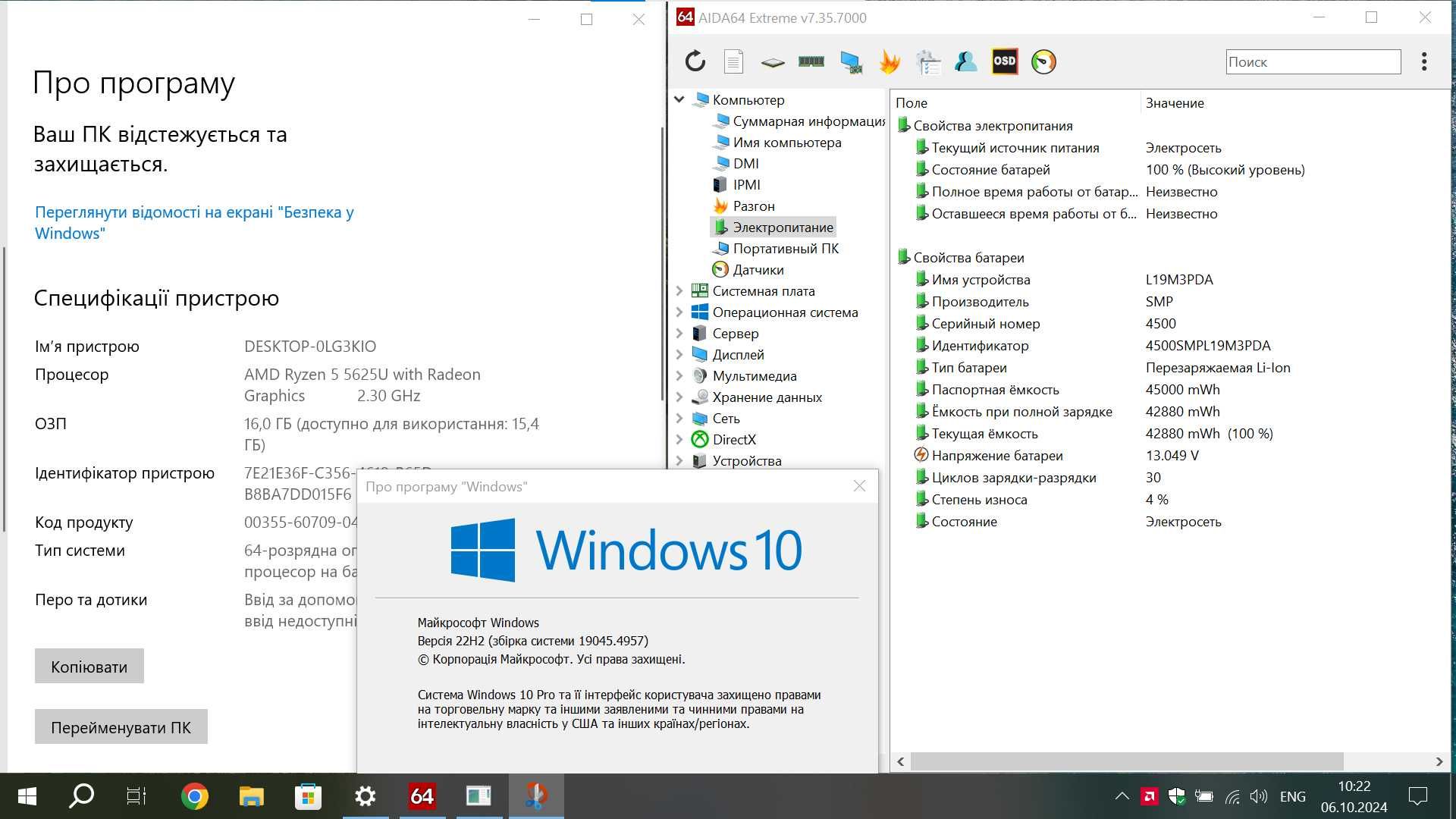Open taskbar Search magnifier
The height and width of the screenshot is (819, 1456).
click(81, 796)
